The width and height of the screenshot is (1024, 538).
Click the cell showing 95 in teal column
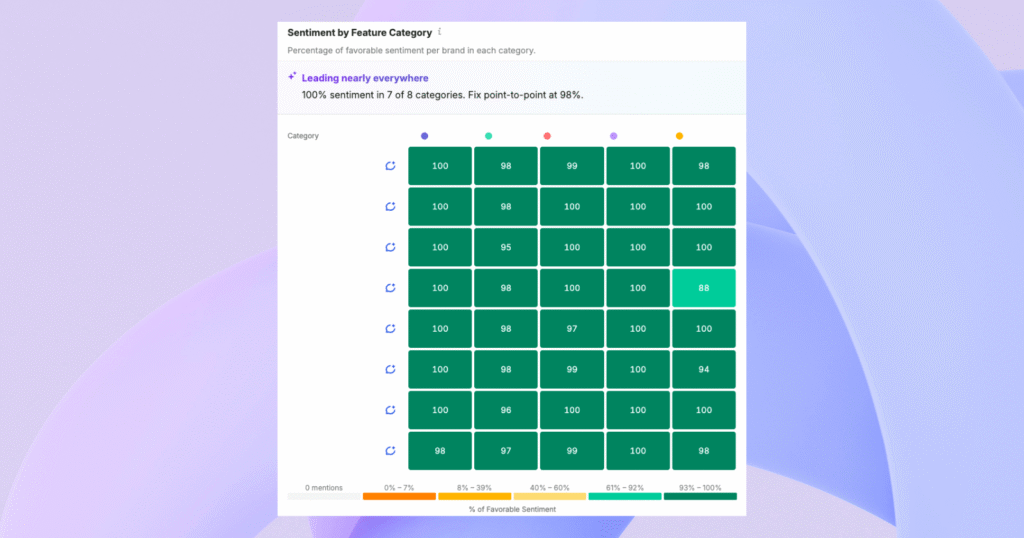point(505,247)
